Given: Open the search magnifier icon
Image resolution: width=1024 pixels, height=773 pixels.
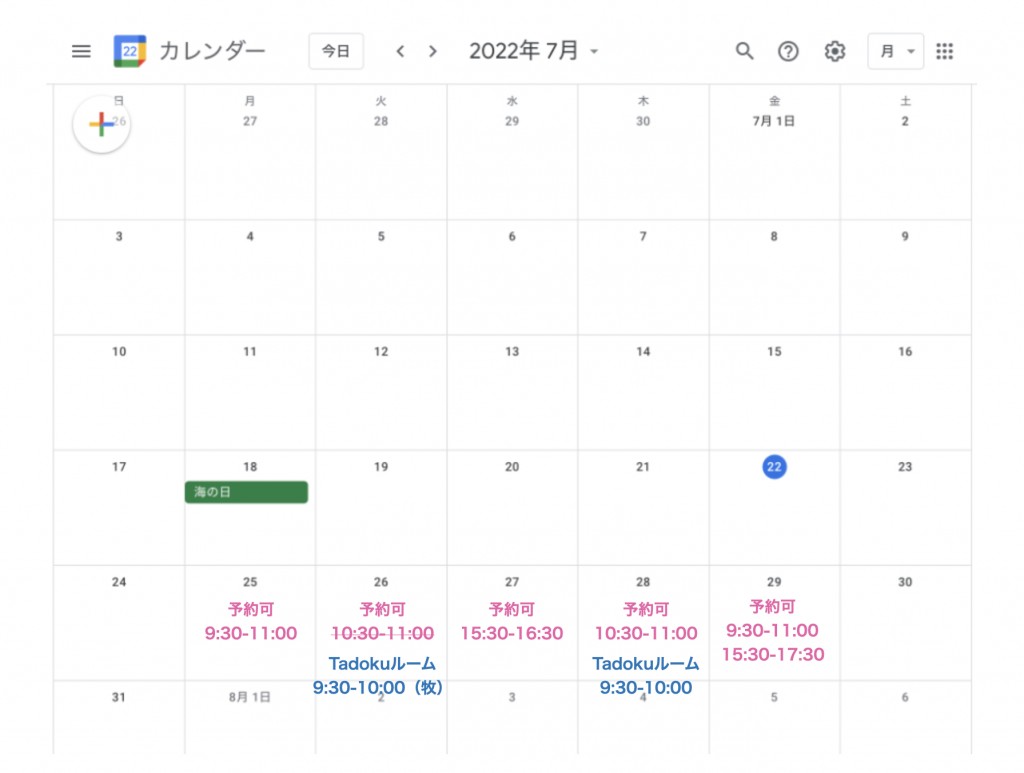Looking at the screenshot, I should [x=744, y=51].
